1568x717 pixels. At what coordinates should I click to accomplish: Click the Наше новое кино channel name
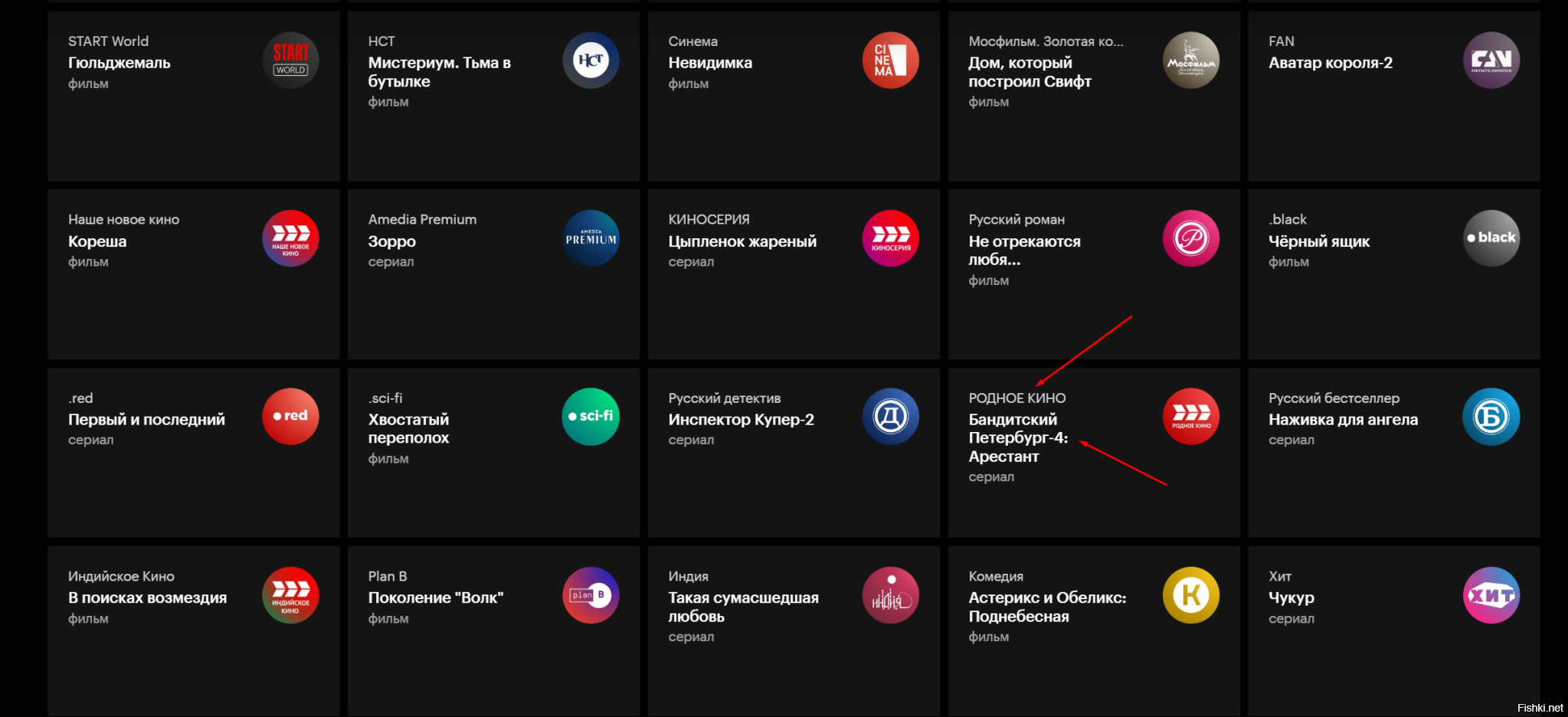click(x=123, y=220)
